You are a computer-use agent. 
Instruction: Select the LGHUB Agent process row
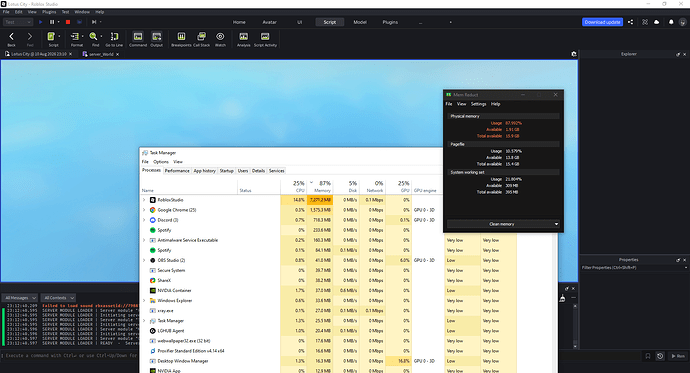point(291,331)
